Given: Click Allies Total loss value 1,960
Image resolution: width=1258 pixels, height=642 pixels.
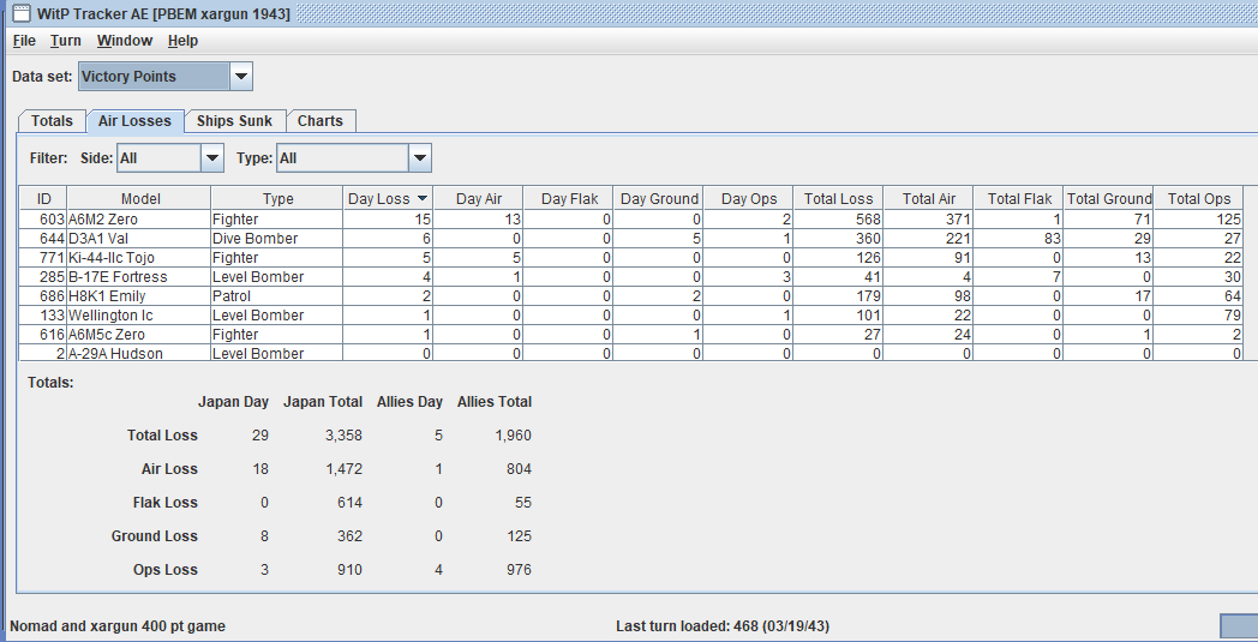Looking at the screenshot, I should click(513, 435).
